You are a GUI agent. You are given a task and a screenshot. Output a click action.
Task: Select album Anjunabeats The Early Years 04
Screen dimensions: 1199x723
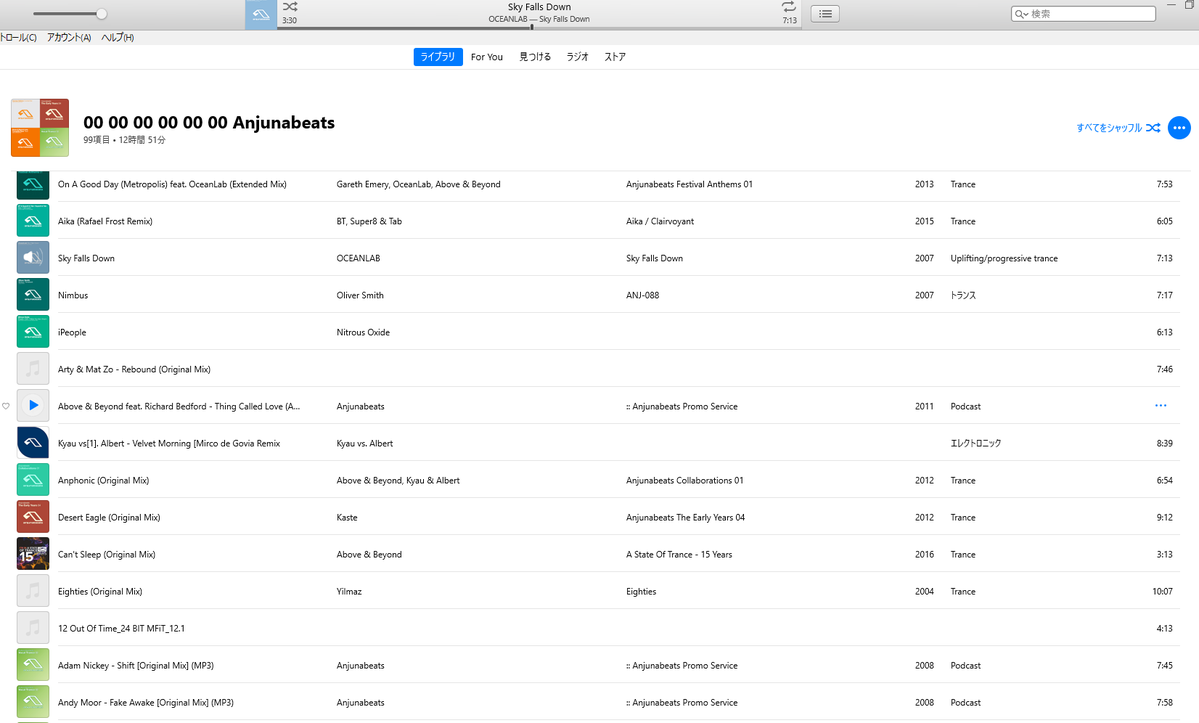click(685, 517)
